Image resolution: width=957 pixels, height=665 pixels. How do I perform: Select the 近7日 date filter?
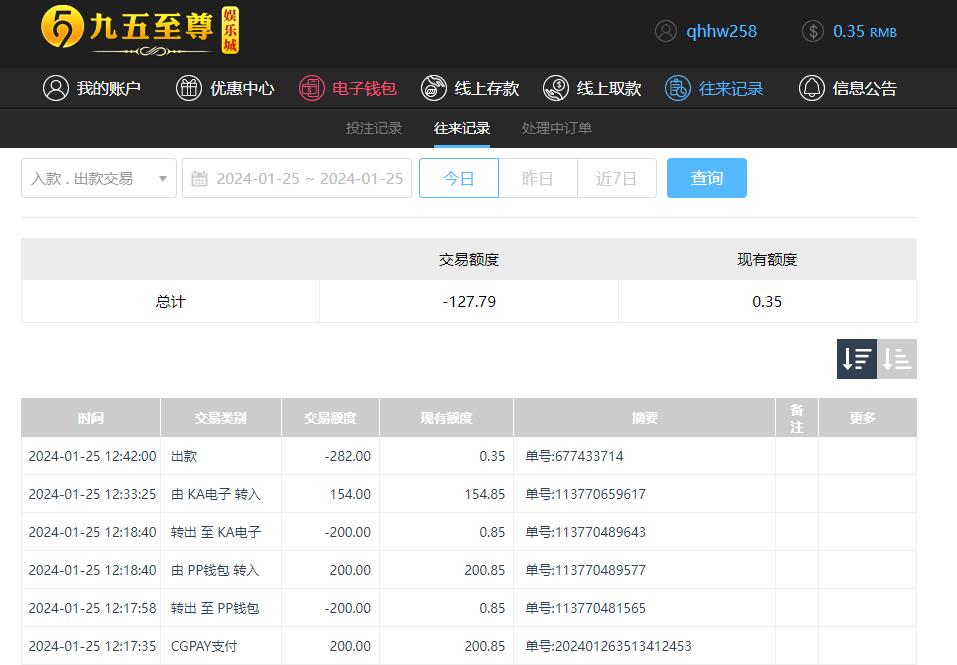[x=616, y=178]
